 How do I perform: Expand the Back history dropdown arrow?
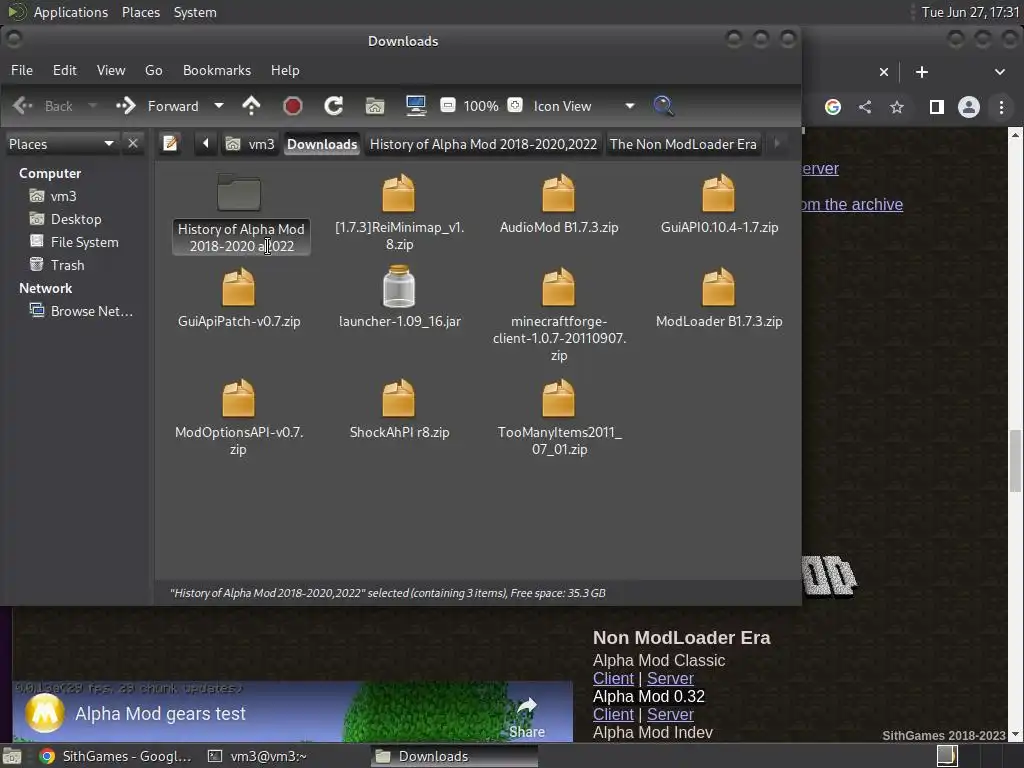click(92, 106)
